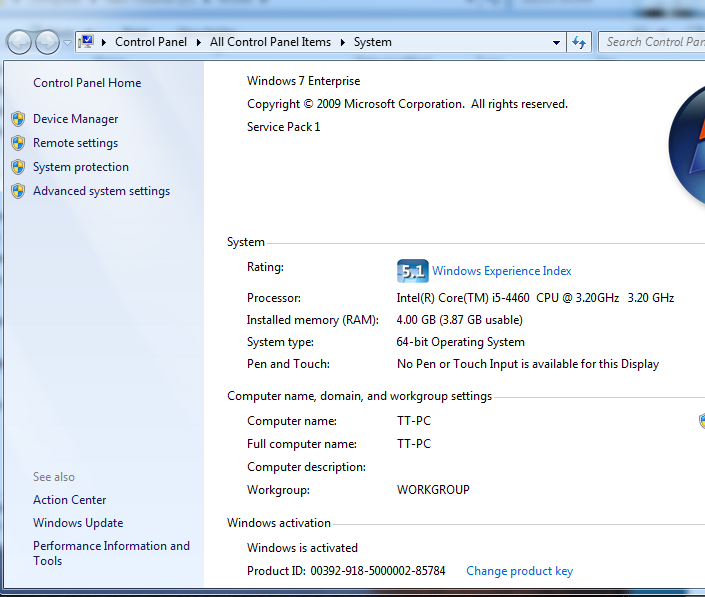Expand arrow after Control Panel breadcrumb
Viewport: 705px width, 597px height.
coord(199,42)
